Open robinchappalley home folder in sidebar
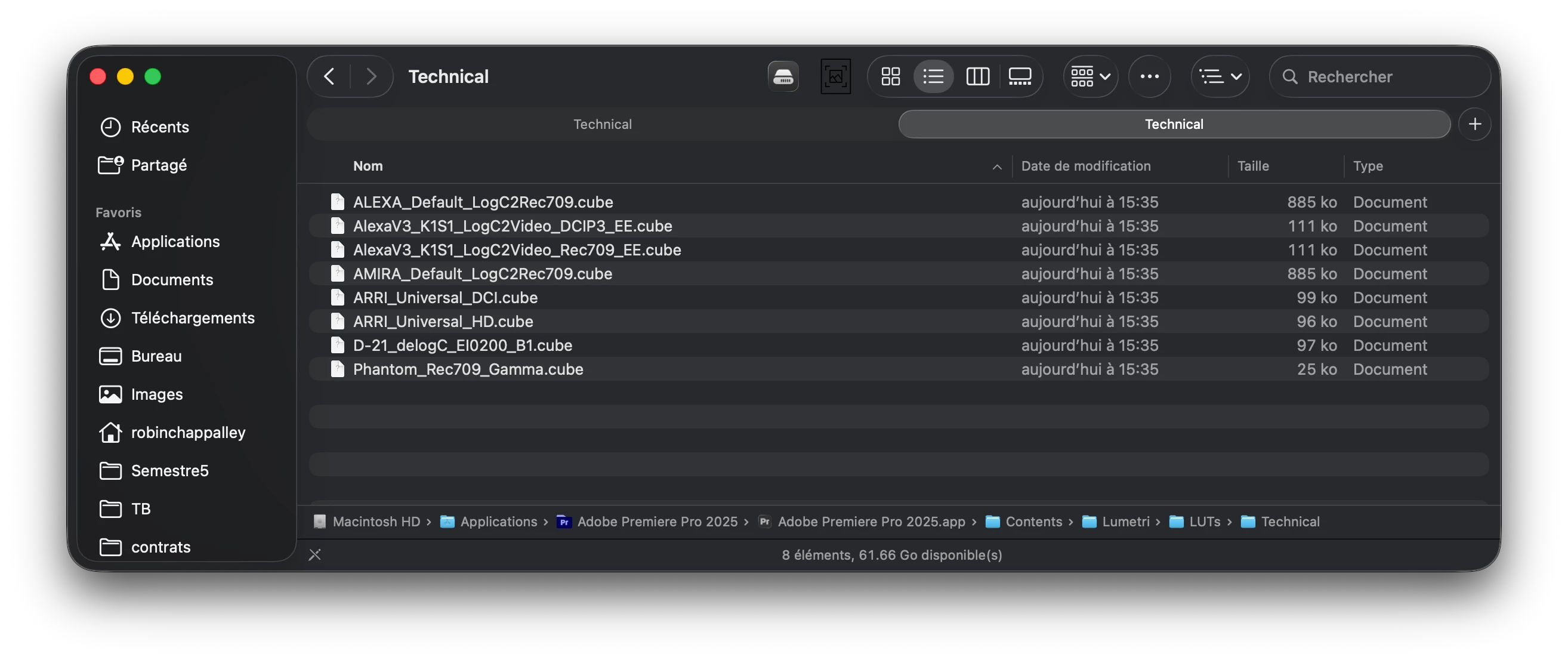The image size is (1568, 660). pyautogui.click(x=186, y=432)
